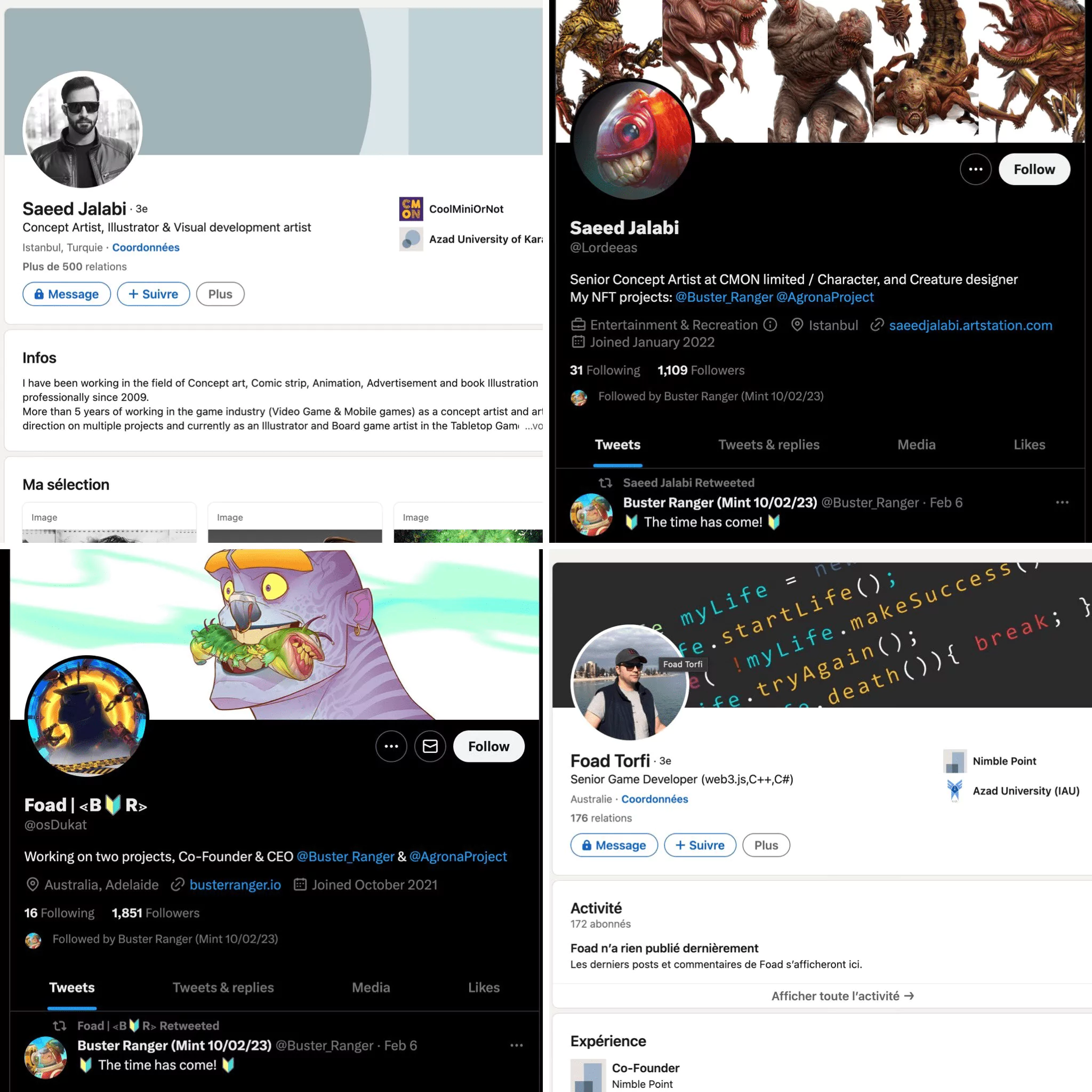Image resolution: width=1092 pixels, height=1092 pixels.
Task: Expand the 'Plus' menu on Foad Torfi's LinkedIn
Action: coord(766,845)
